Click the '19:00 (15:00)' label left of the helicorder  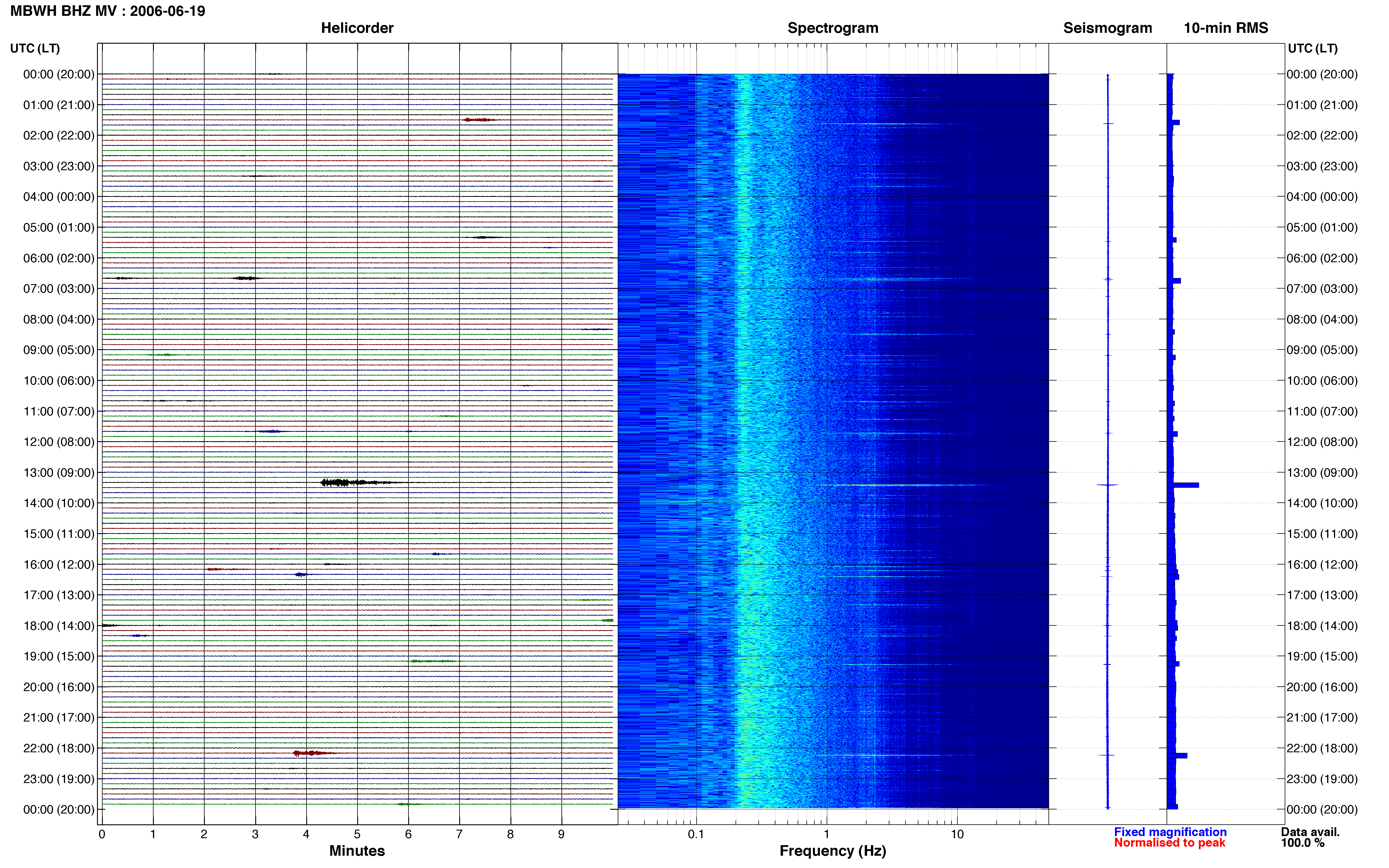59,656
